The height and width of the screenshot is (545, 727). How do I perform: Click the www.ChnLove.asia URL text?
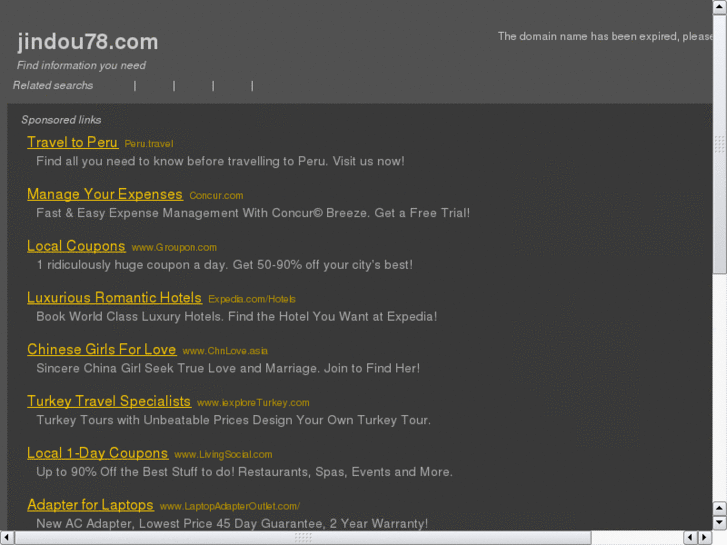(x=225, y=351)
